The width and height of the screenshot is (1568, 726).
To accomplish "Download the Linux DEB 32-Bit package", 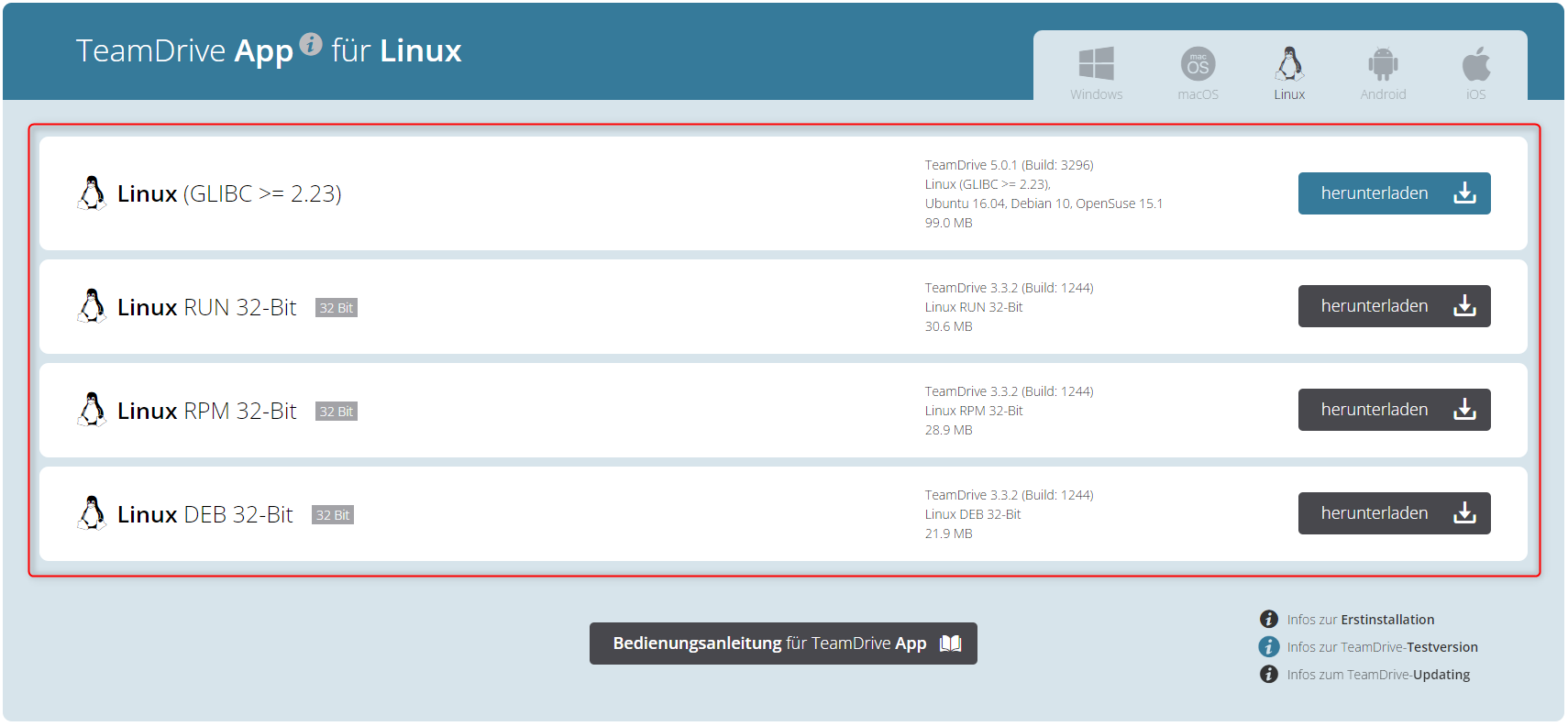I will pyautogui.click(x=1394, y=513).
